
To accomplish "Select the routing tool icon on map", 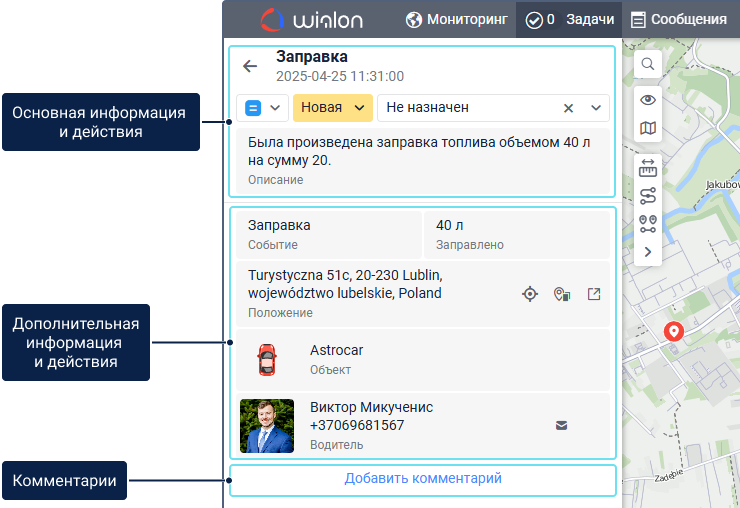I will pyautogui.click(x=648, y=196).
